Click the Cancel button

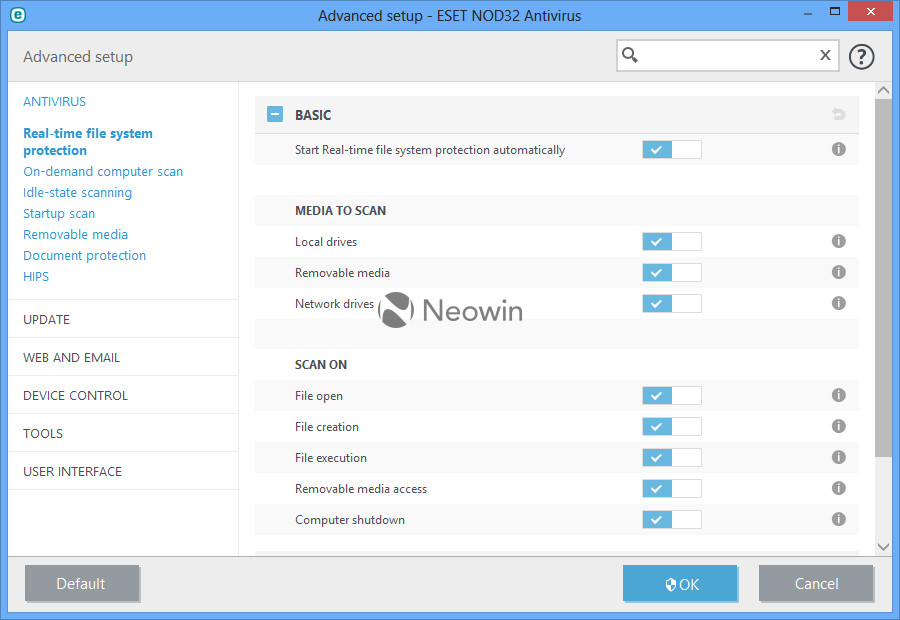pos(816,583)
